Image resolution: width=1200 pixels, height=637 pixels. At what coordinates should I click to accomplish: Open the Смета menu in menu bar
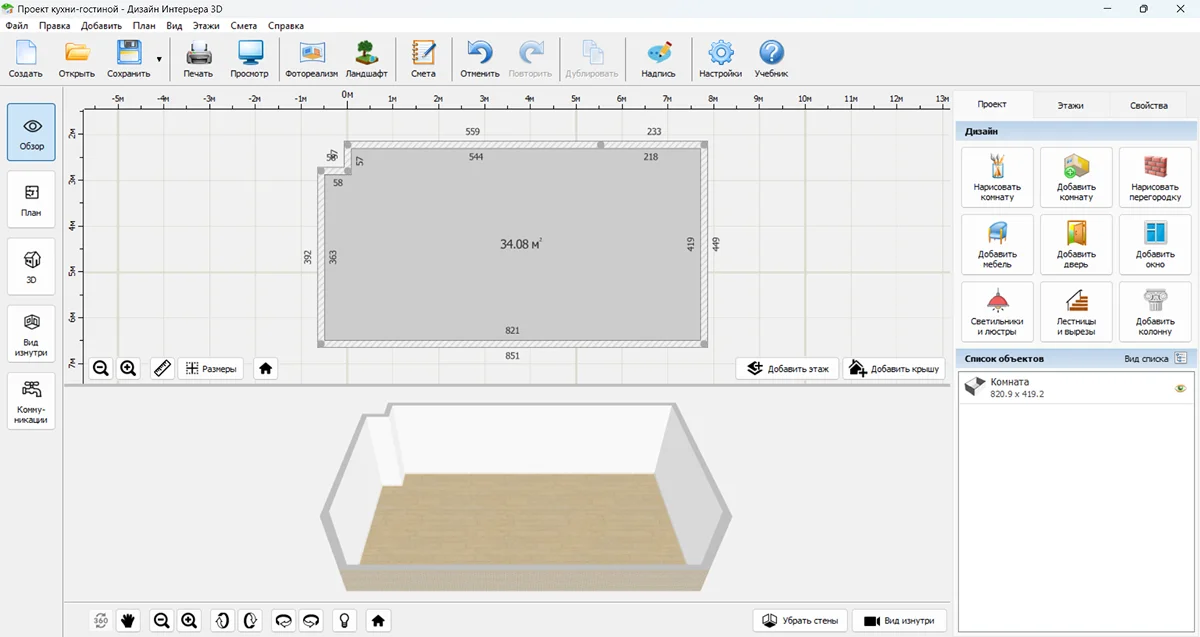pyautogui.click(x=243, y=25)
